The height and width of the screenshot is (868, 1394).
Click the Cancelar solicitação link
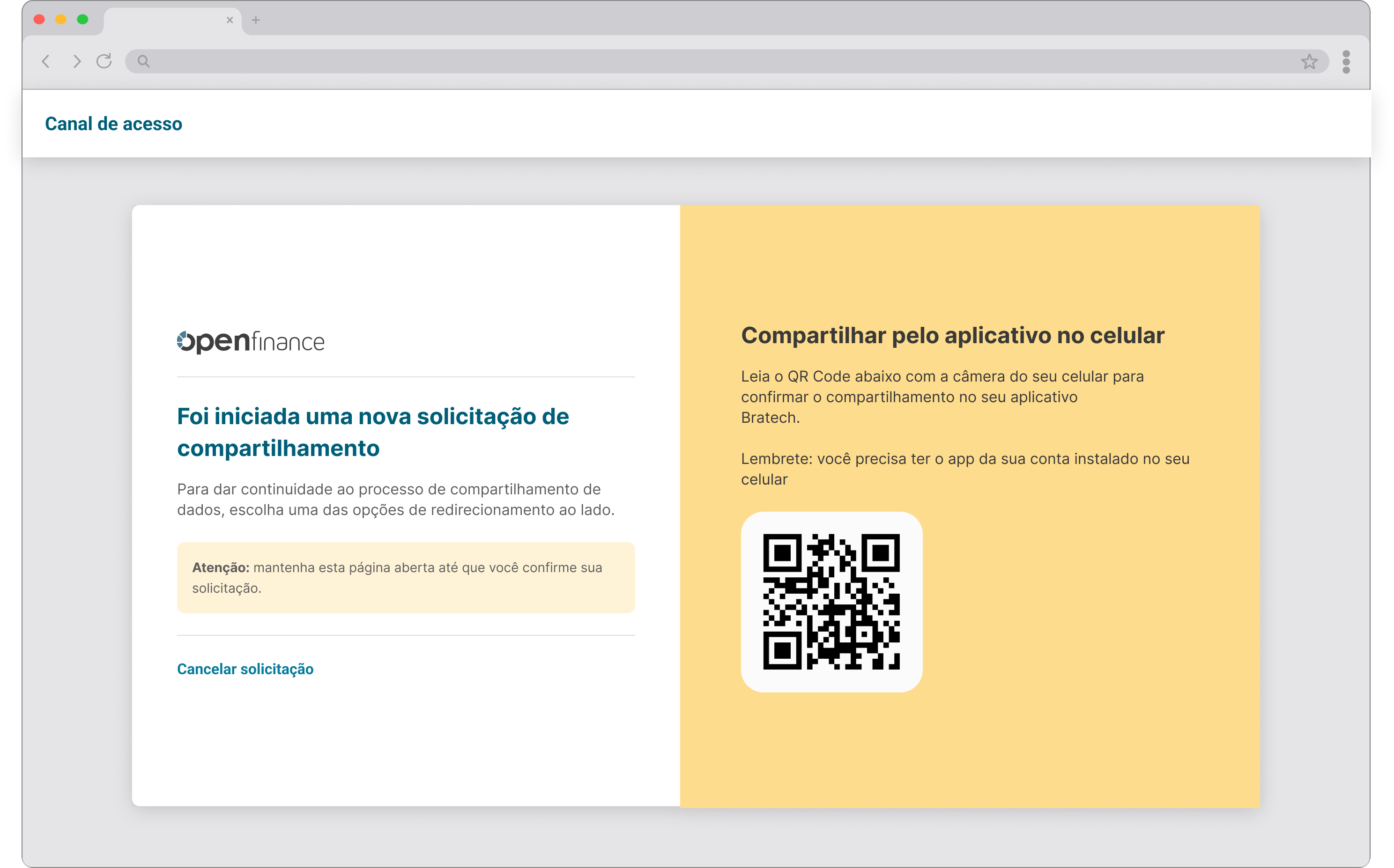(245, 669)
